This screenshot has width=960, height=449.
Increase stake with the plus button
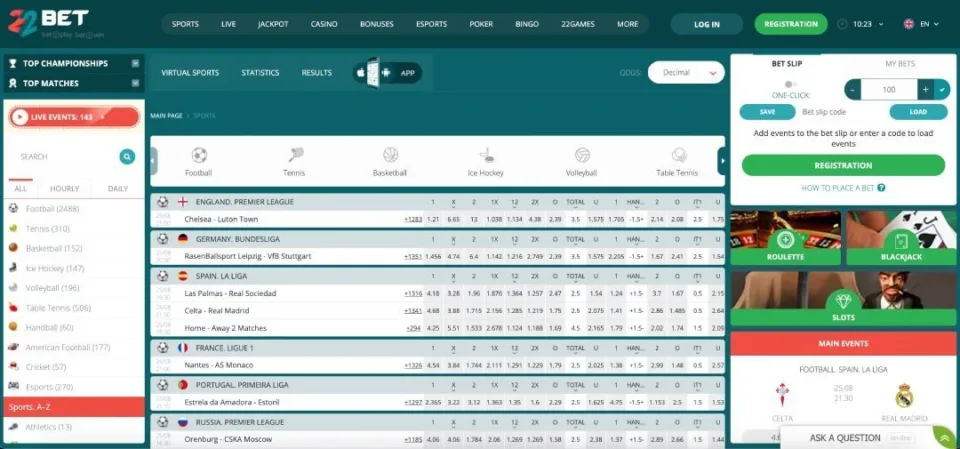coord(925,90)
